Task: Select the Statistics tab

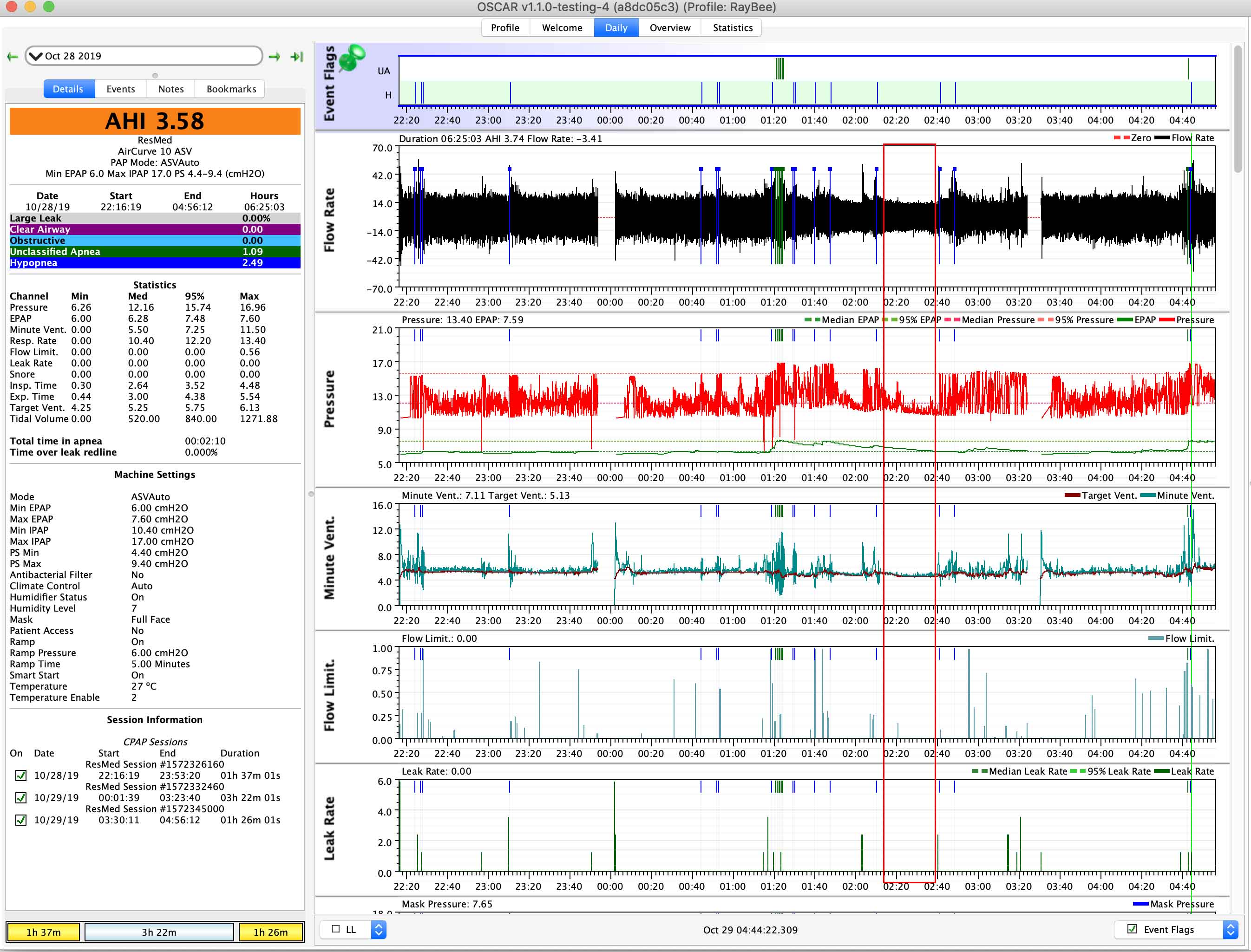Action: tap(732, 27)
